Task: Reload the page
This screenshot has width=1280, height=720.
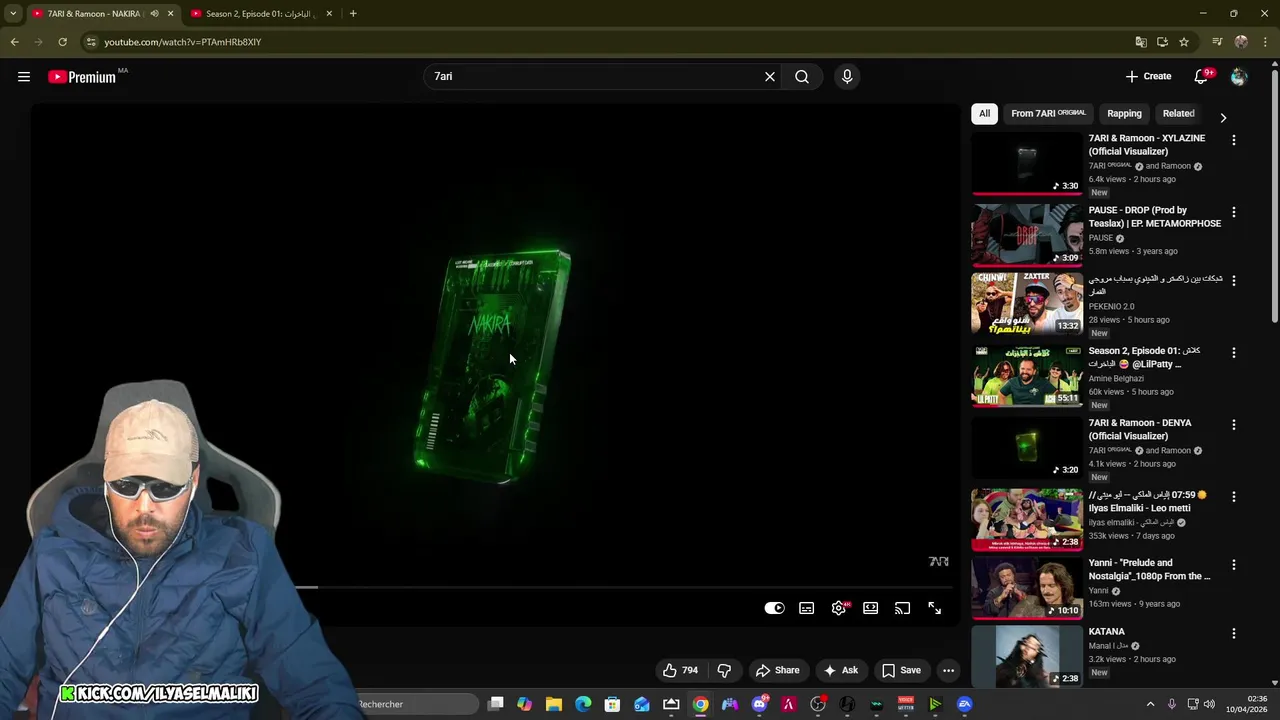Action: (x=62, y=42)
